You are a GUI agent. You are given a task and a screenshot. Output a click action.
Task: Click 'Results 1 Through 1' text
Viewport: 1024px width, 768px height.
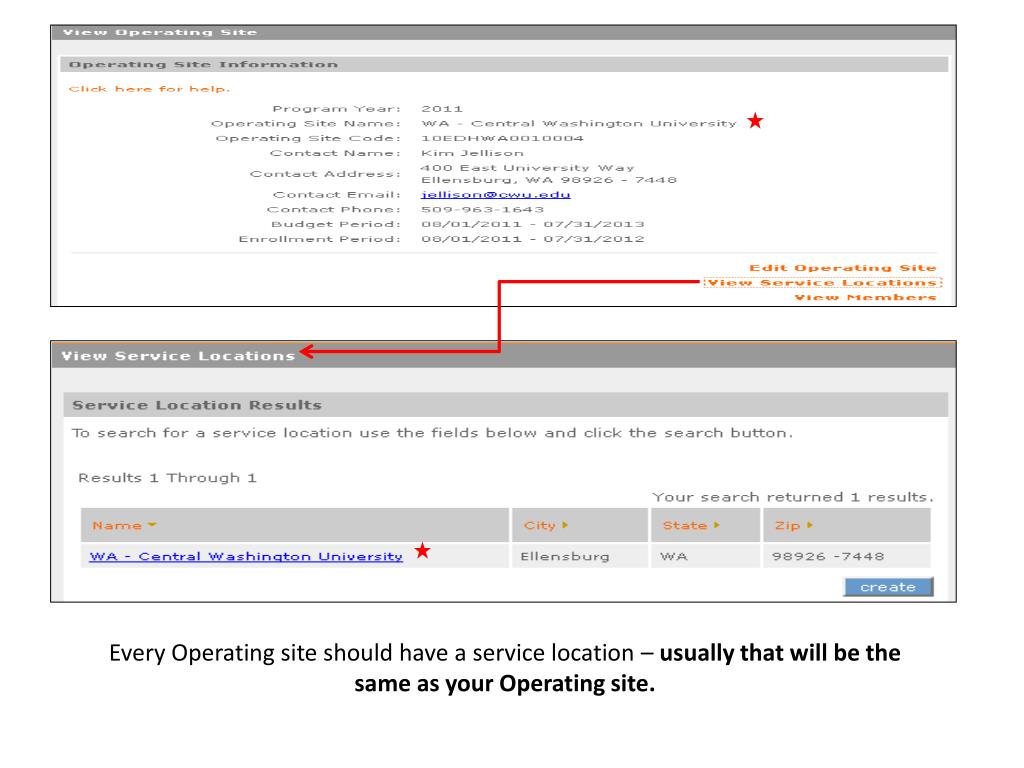coord(167,478)
